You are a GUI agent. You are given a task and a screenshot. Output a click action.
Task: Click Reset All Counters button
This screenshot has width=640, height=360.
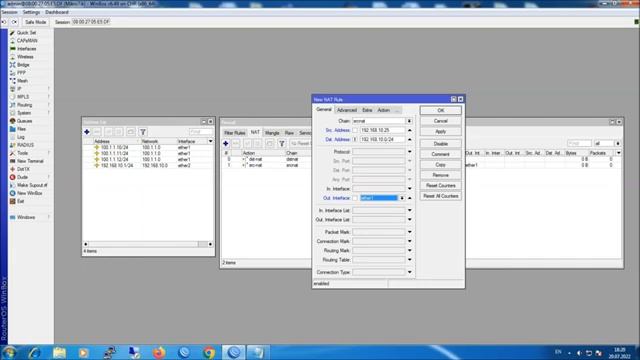[x=440, y=196]
